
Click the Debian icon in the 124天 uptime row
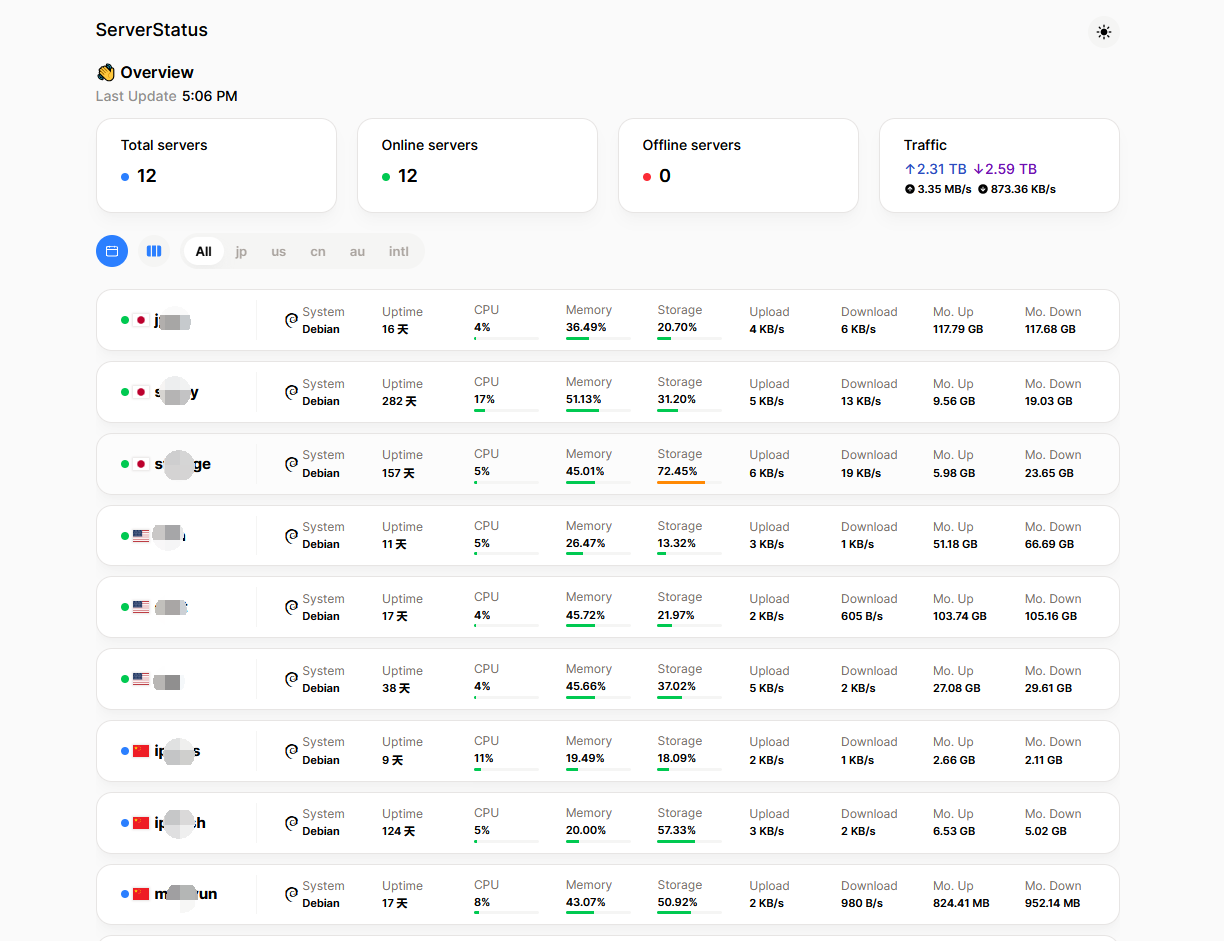pos(292,823)
